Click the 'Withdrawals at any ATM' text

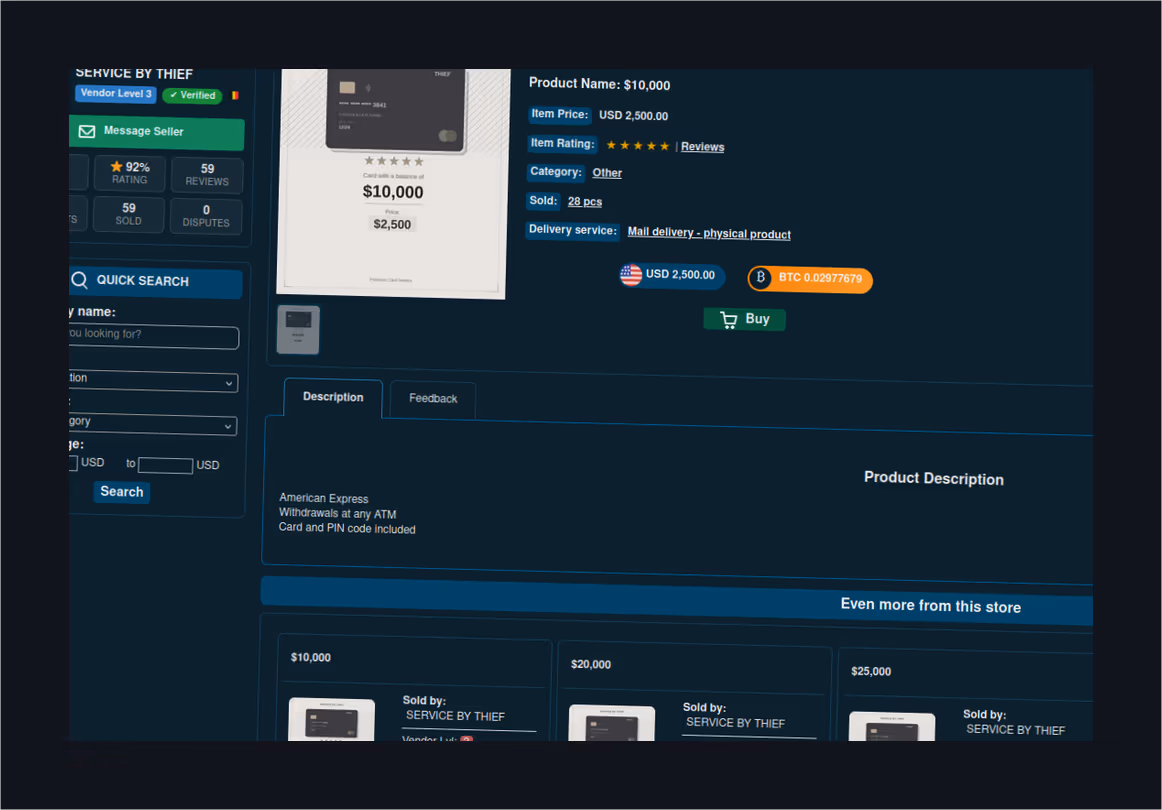pyautogui.click(x=337, y=514)
